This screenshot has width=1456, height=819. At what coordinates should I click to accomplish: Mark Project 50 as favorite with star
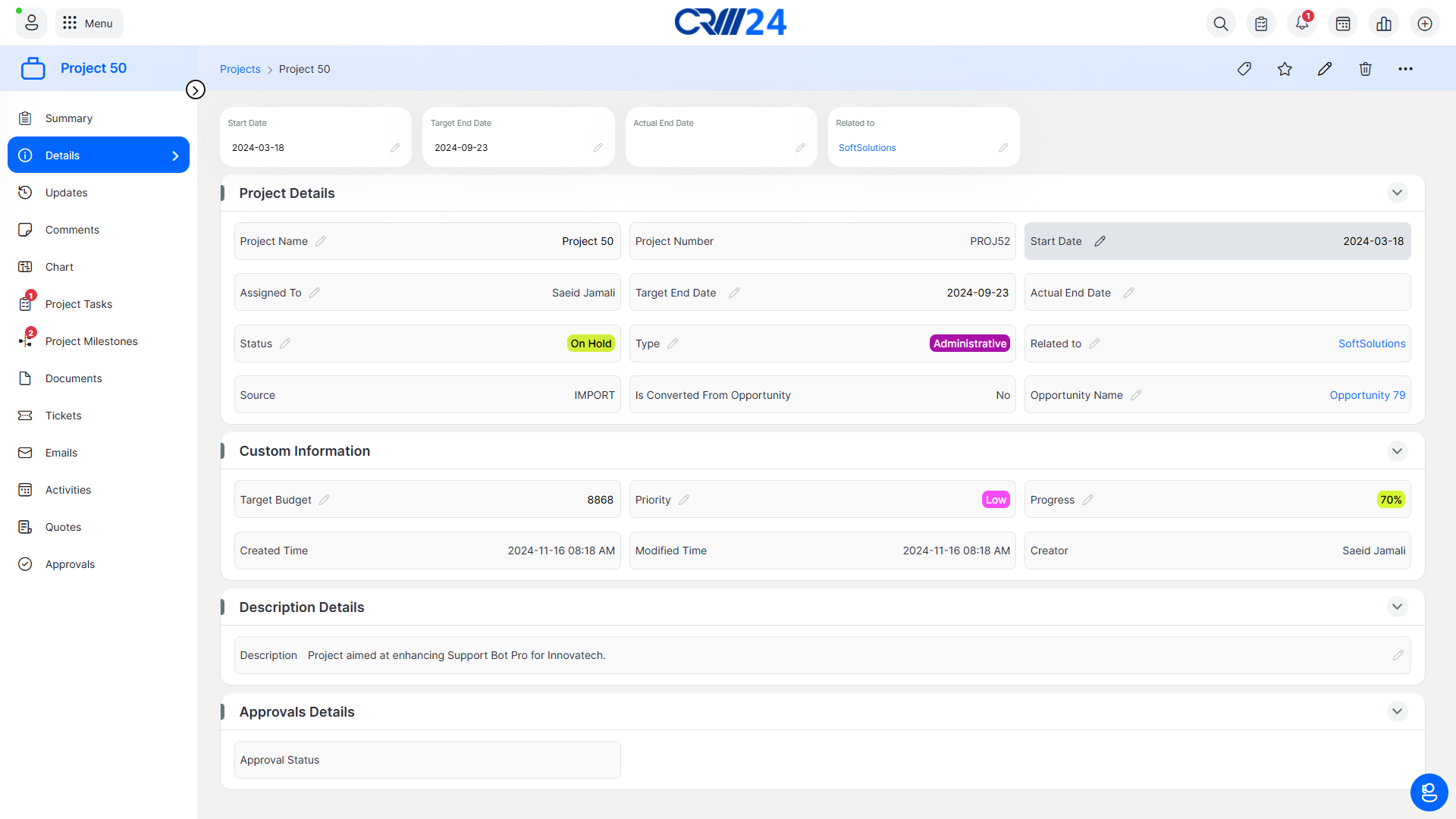[1285, 69]
